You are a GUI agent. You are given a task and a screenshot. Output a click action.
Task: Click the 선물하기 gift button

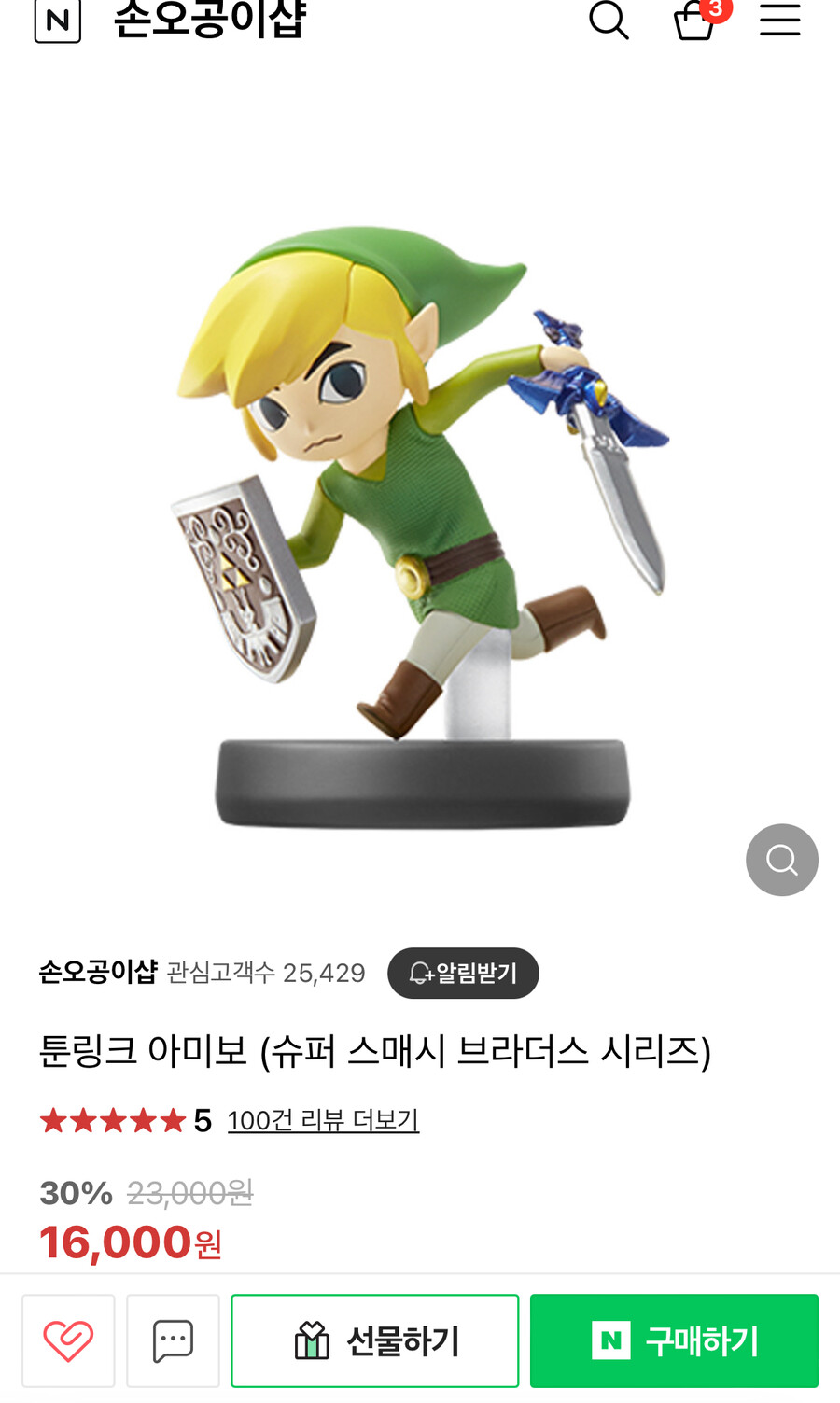point(375,1340)
